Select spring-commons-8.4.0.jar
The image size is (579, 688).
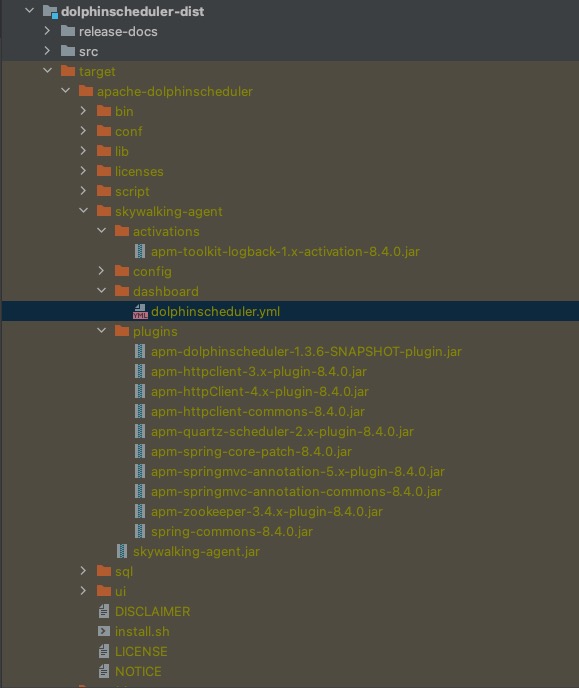(x=232, y=532)
